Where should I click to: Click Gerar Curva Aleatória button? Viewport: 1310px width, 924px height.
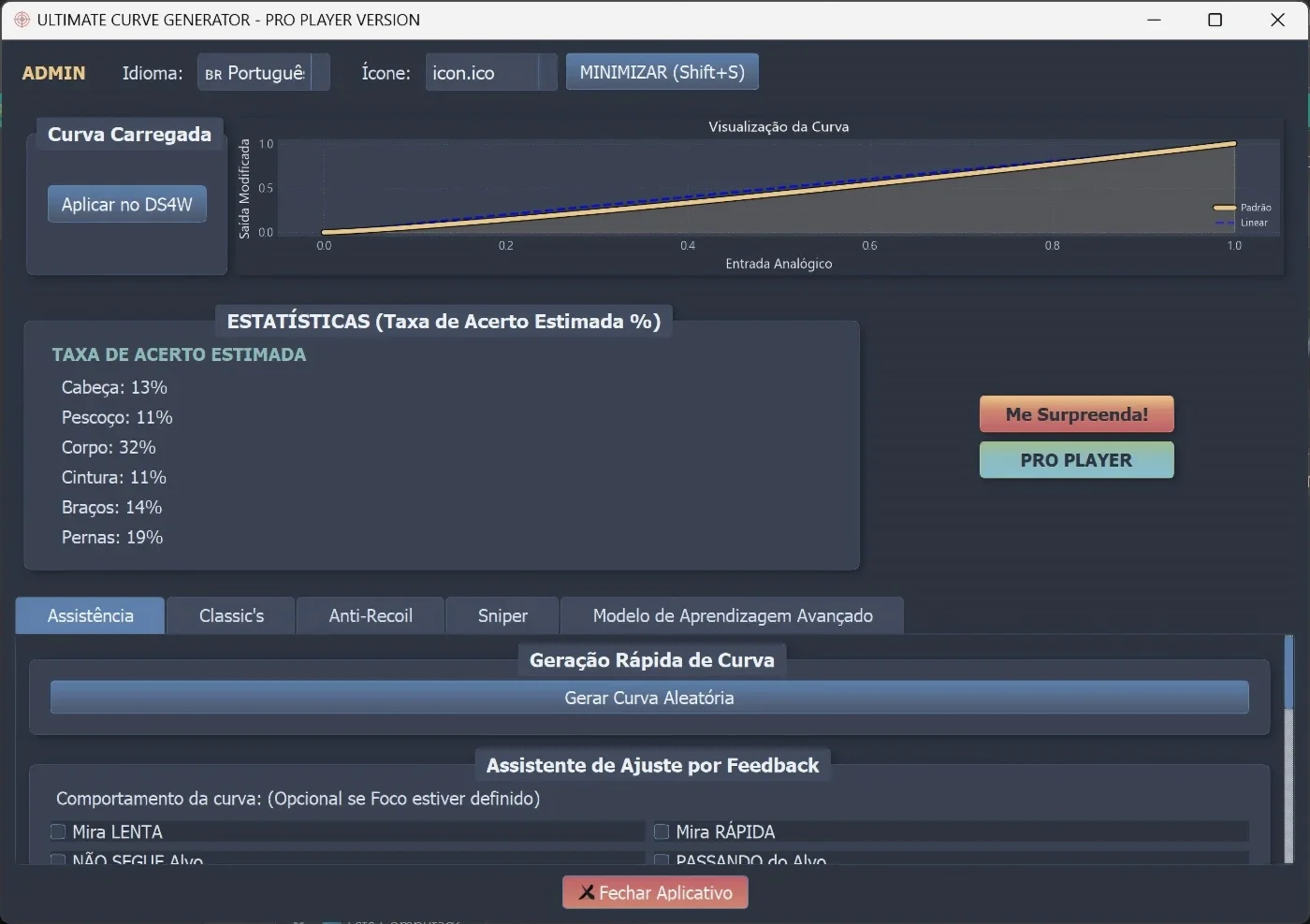click(x=649, y=698)
